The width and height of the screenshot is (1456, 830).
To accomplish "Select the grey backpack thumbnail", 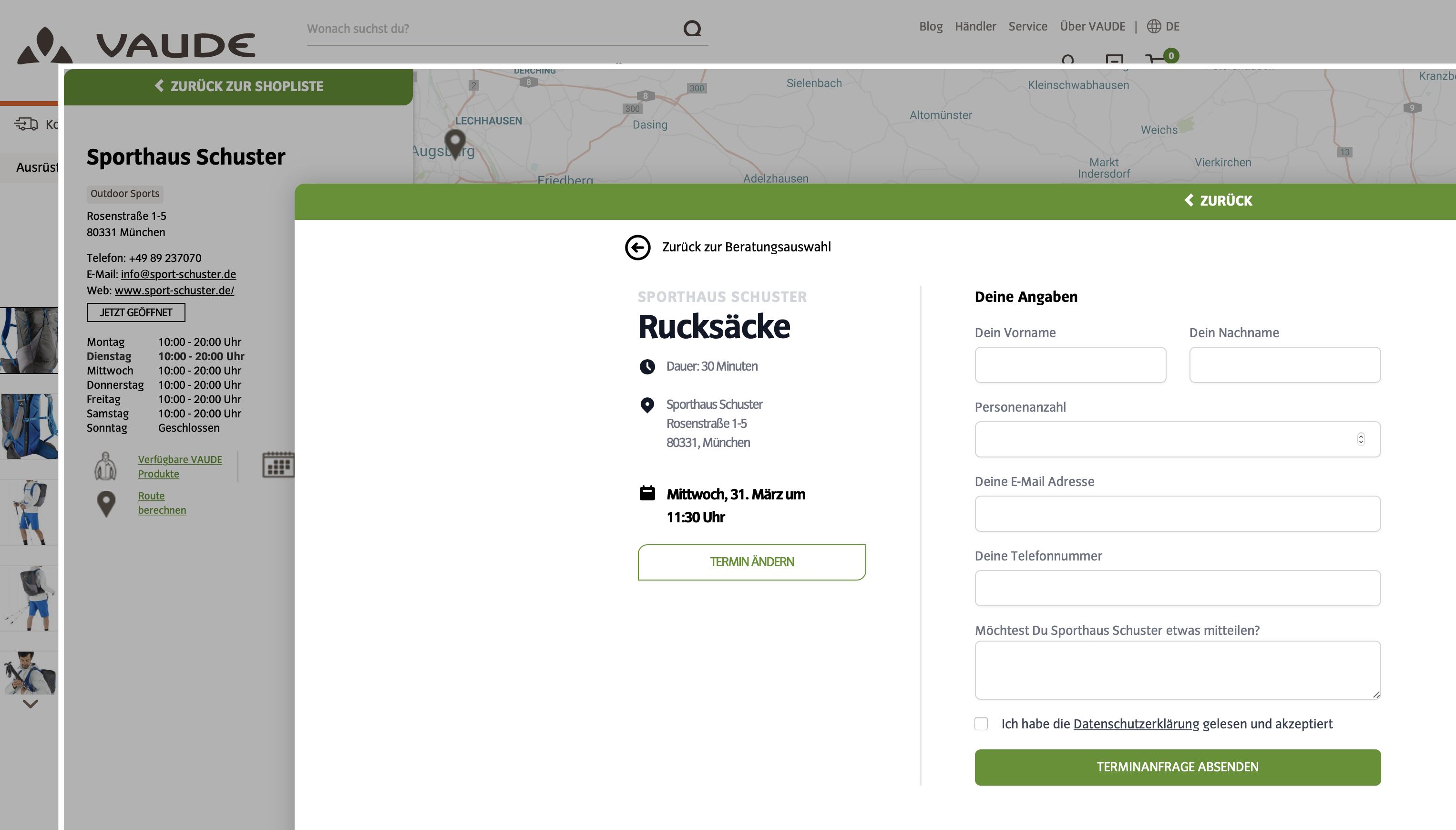I will tap(29, 340).
